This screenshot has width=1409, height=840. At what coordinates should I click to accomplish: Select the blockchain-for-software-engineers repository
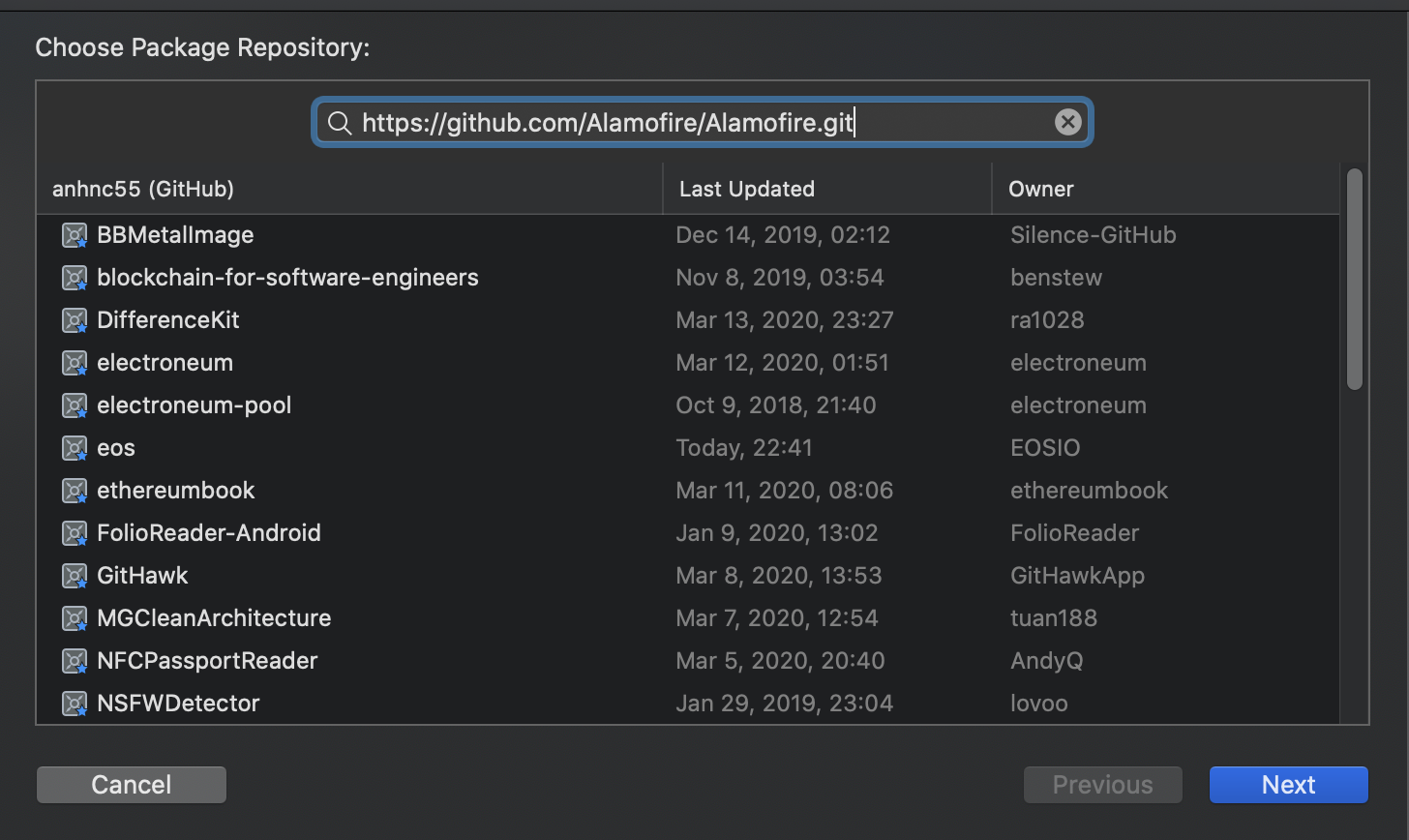[287, 278]
